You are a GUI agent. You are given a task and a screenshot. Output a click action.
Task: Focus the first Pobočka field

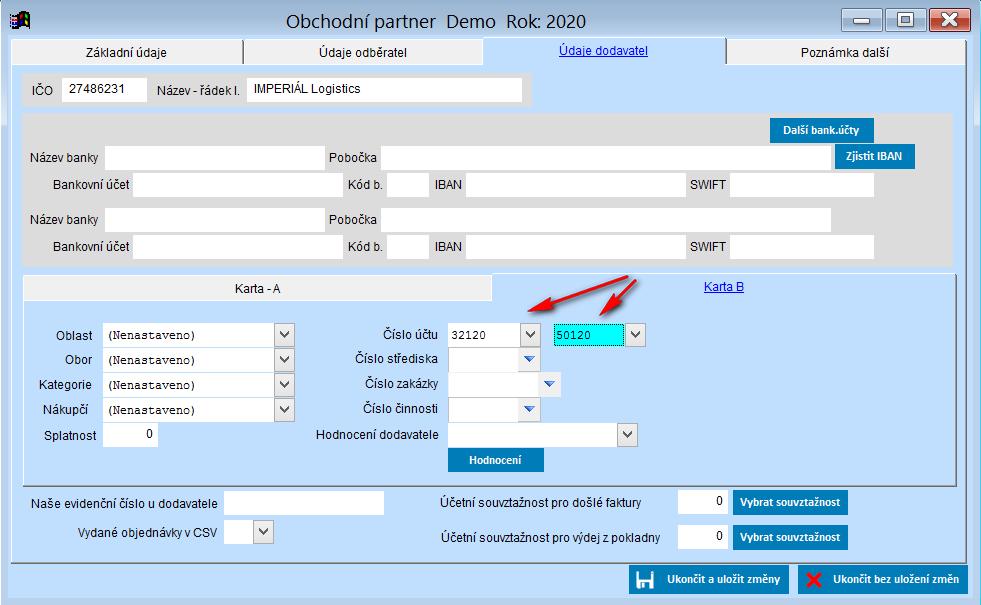point(606,158)
